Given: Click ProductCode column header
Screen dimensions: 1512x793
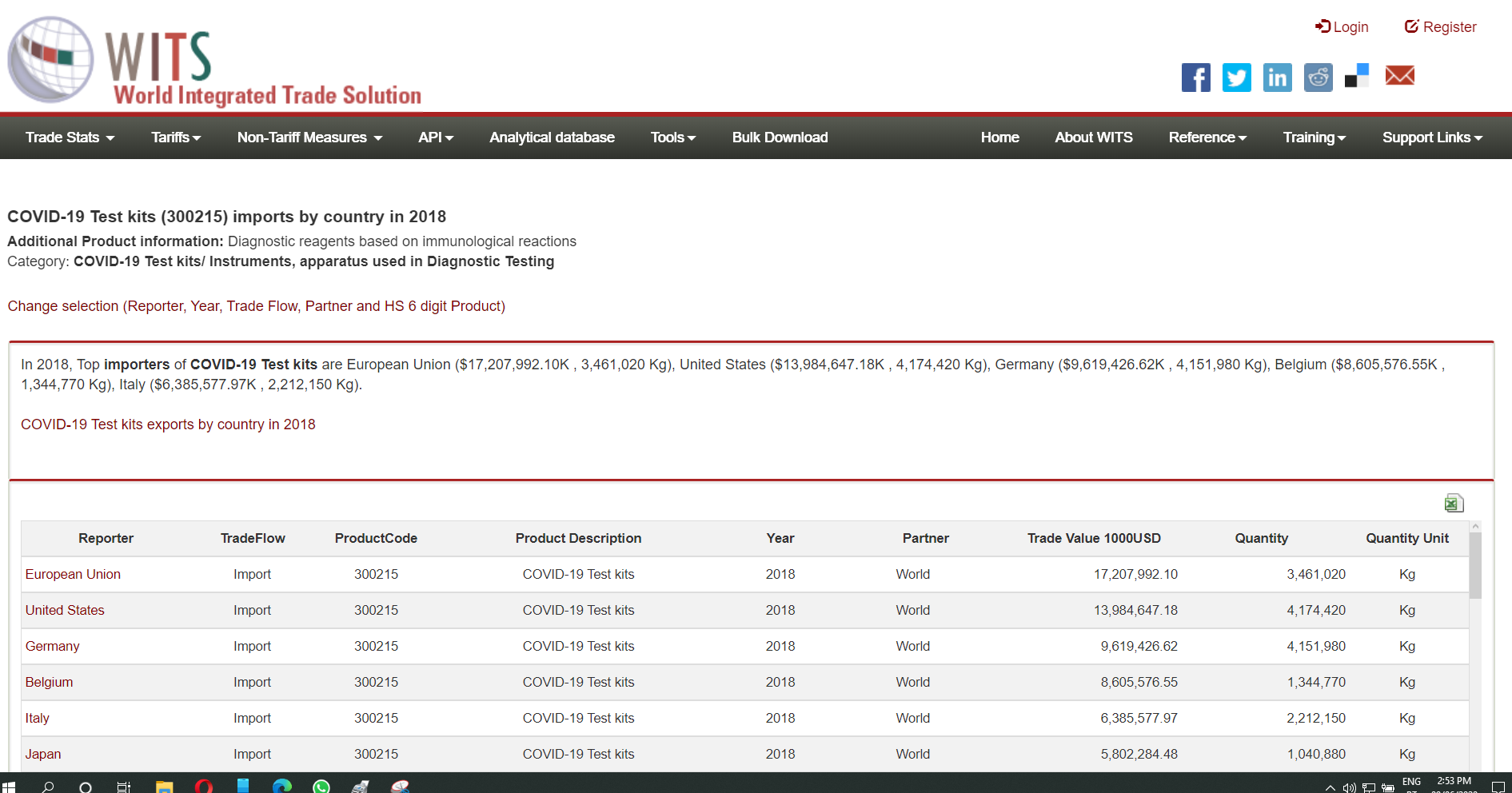Looking at the screenshot, I should pos(376,538).
